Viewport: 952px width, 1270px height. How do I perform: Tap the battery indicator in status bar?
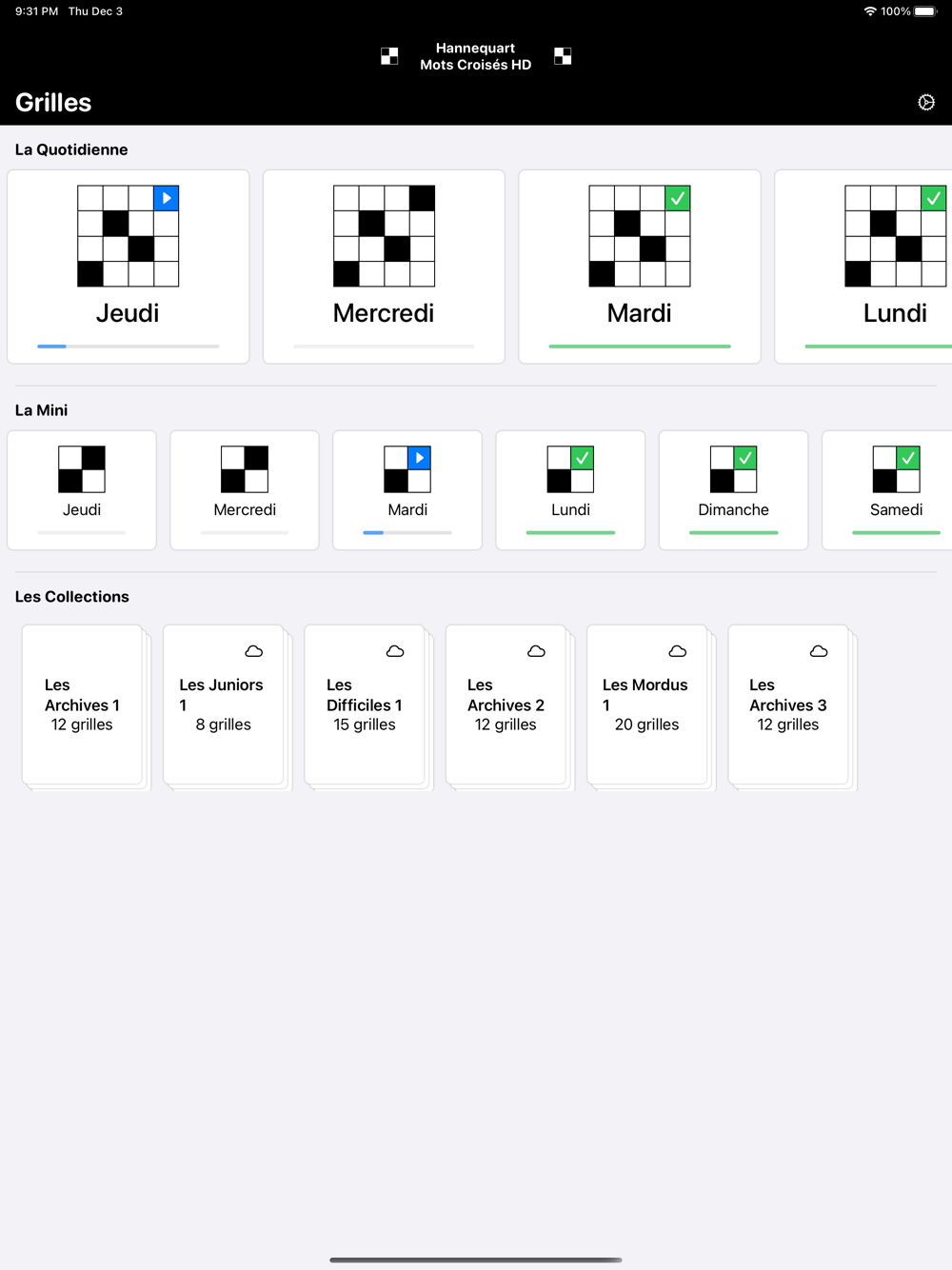925,11
